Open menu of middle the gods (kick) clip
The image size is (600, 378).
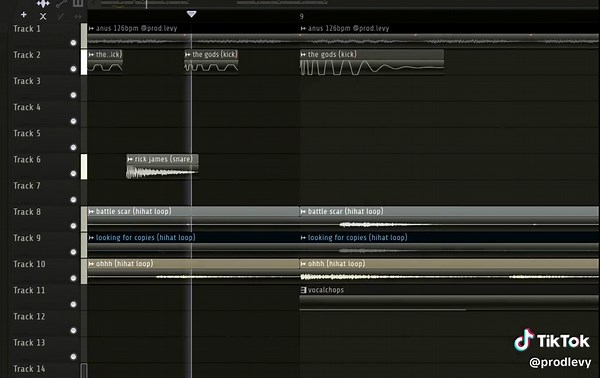pyautogui.click(x=188, y=55)
